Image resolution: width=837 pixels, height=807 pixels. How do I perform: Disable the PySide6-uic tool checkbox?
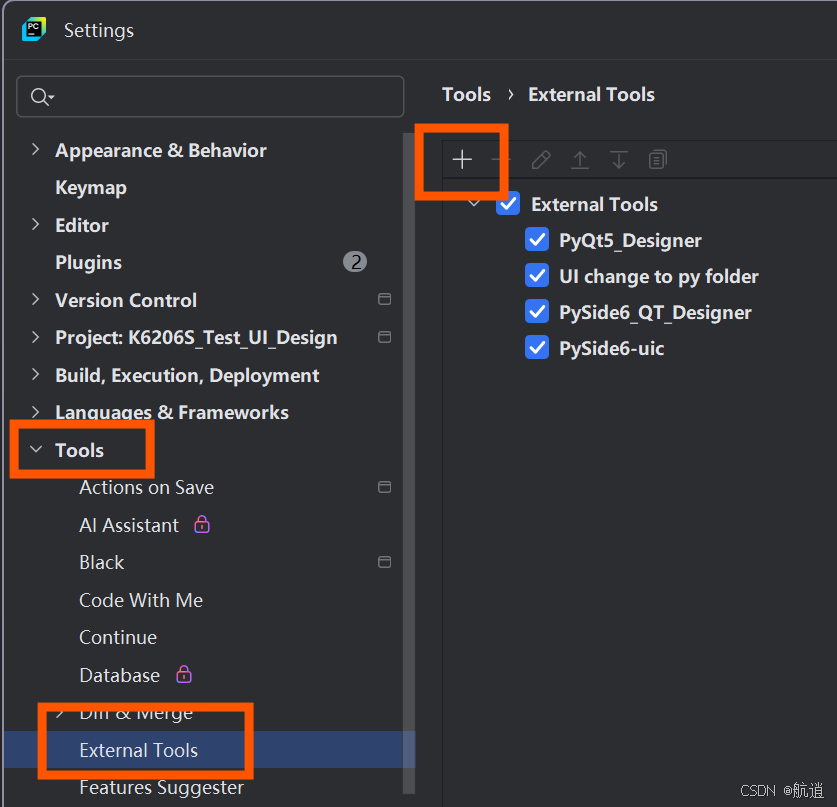point(537,348)
